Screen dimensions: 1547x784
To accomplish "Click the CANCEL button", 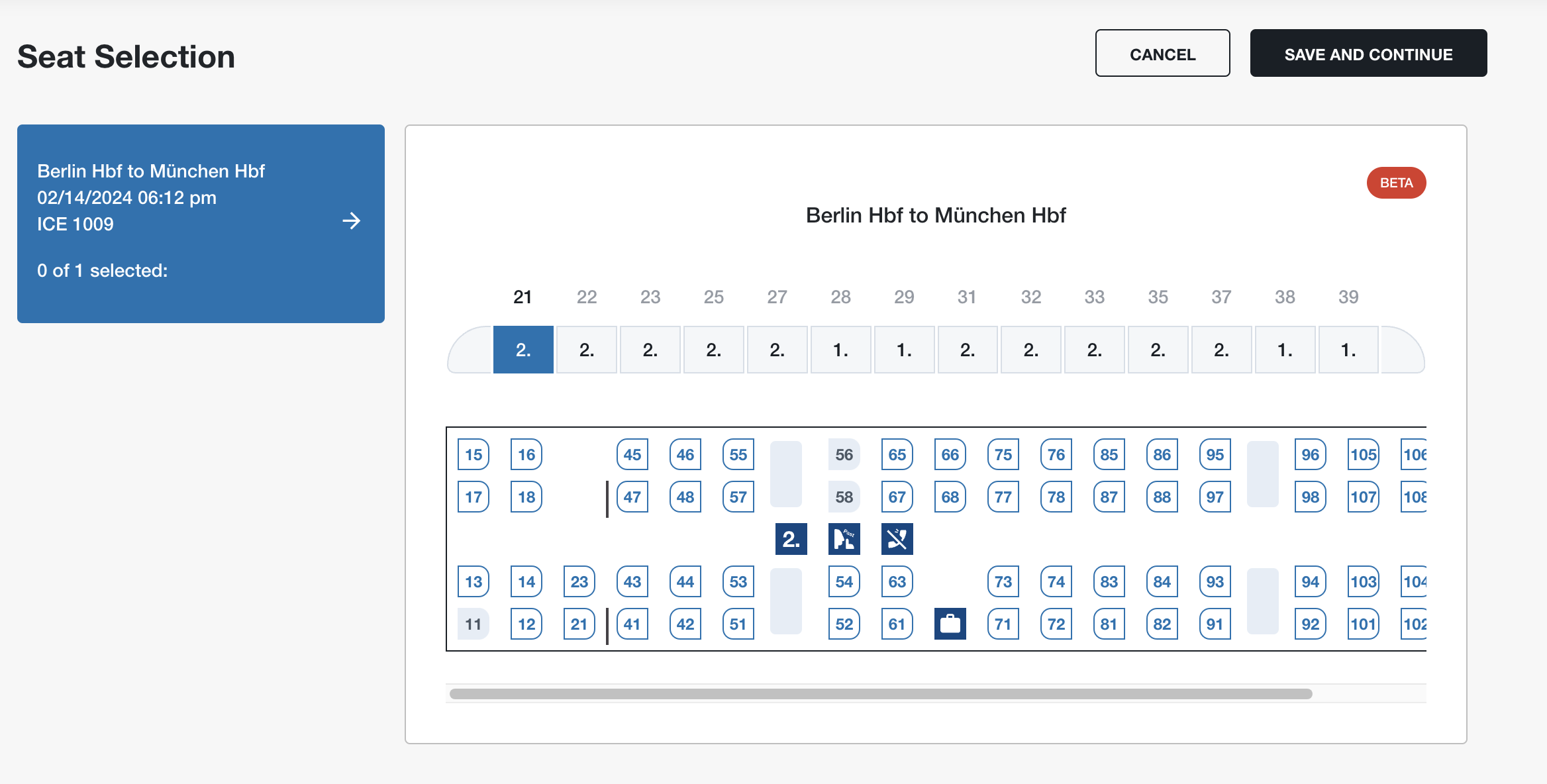I will pos(1162,54).
